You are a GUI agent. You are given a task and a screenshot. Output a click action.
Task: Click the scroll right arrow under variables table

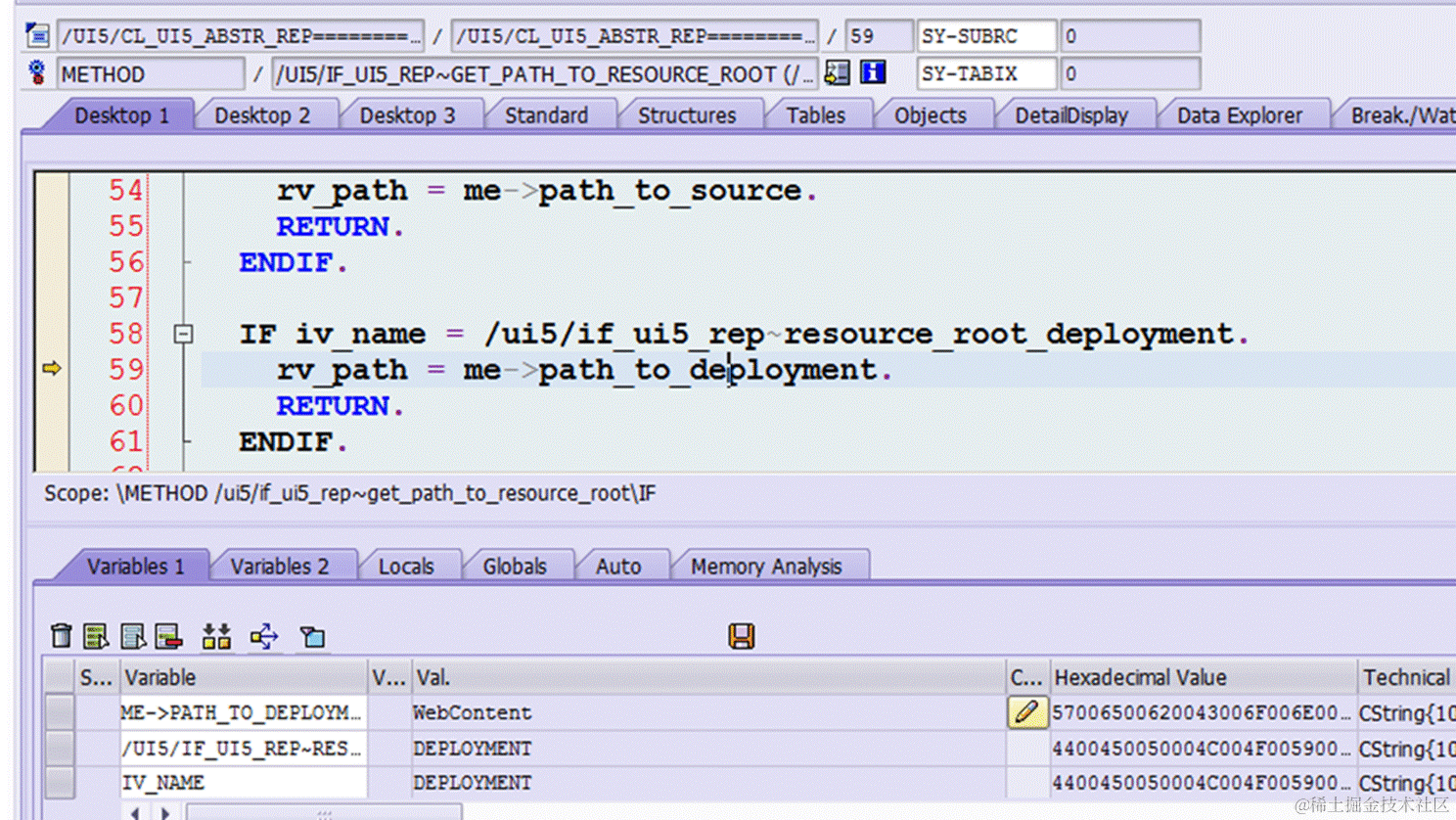(x=166, y=813)
